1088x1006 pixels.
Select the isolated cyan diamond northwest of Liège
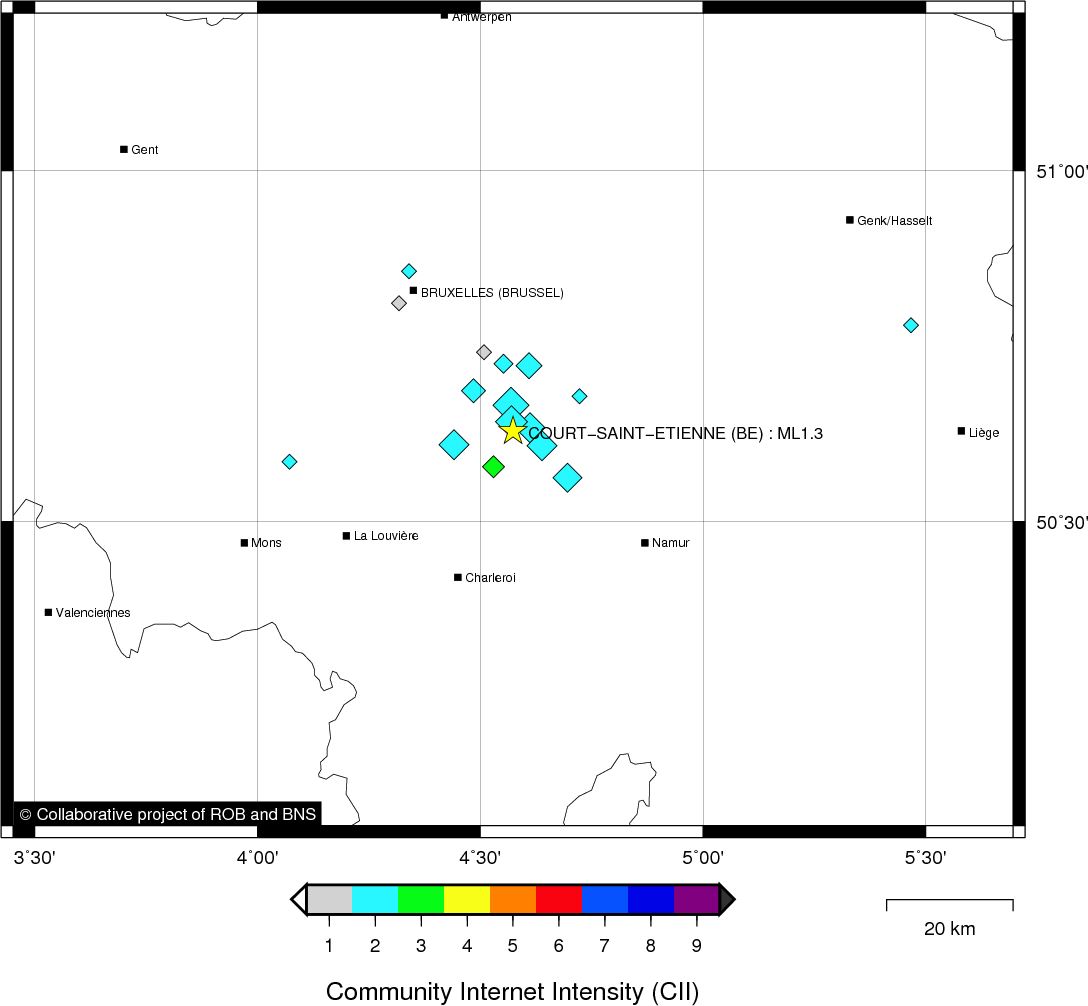pos(911,325)
